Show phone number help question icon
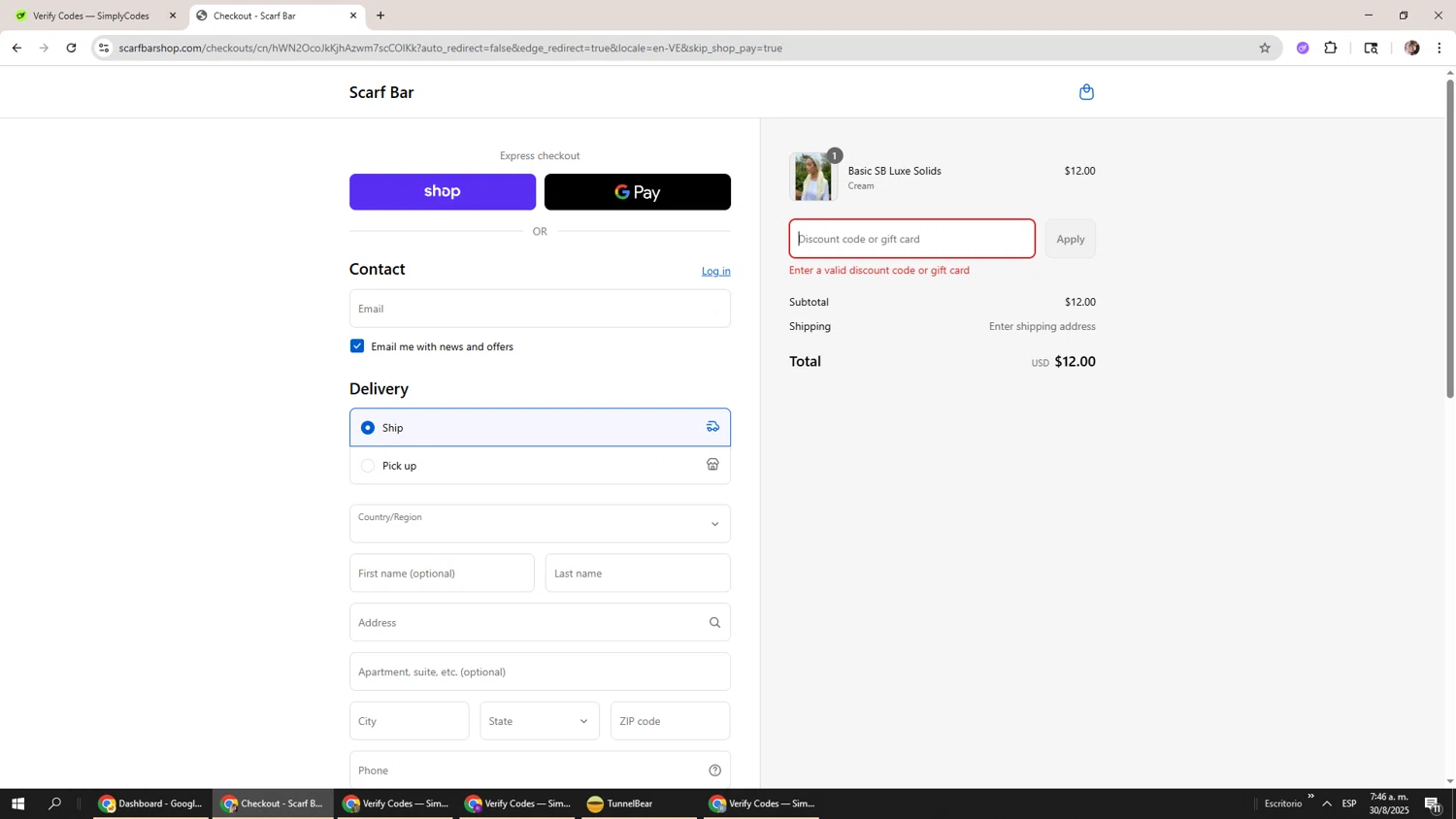This screenshot has width=1456, height=819. [x=714, y=770]
